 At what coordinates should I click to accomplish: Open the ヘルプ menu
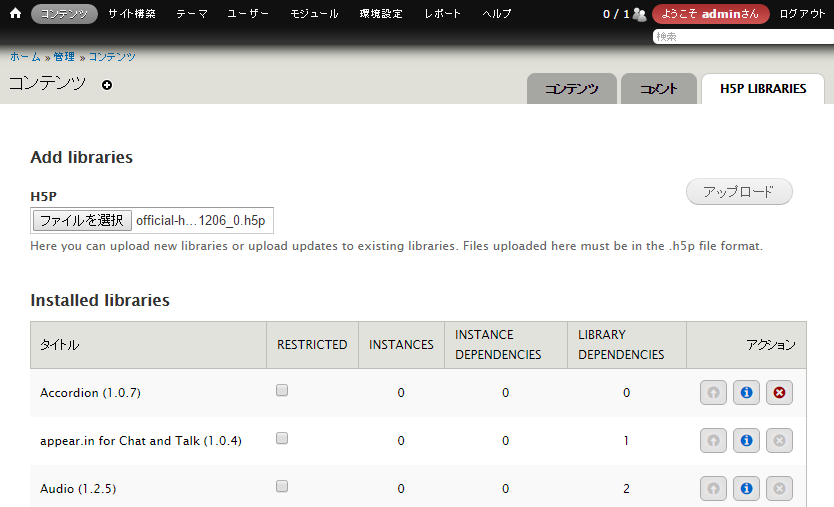point(497,14)
